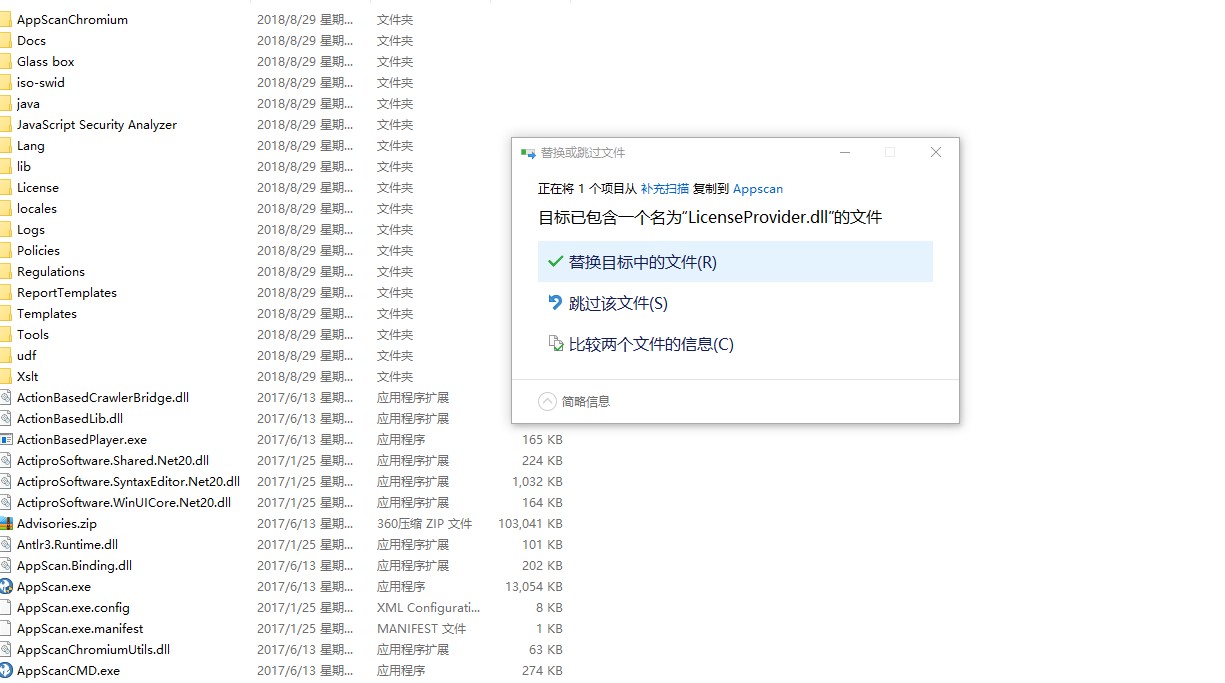The image size is (1225, 683).
Task: Select the Logs folder icon
Action: (5, 229)
